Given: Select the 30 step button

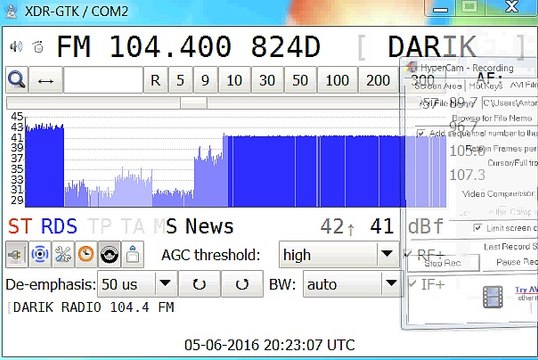Looking at the screenshot, I should click(x=267, y=80).
